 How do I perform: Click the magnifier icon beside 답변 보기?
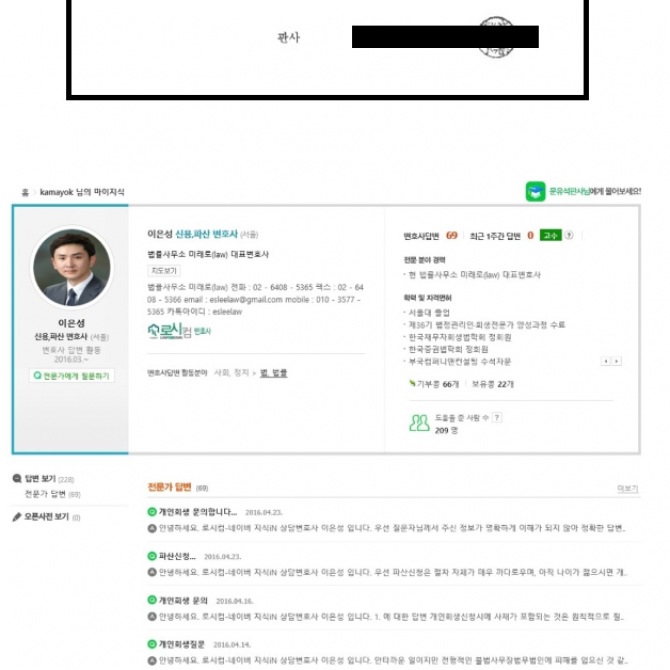click(17, 479)
